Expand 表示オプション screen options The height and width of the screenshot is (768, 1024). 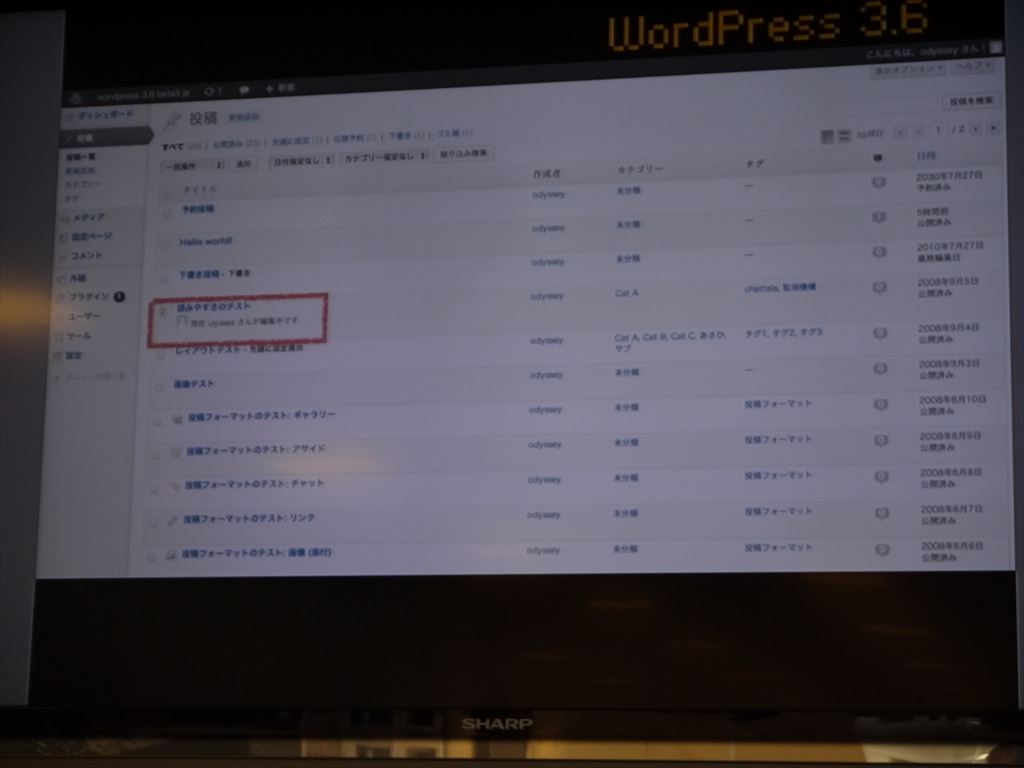point(907,69)
